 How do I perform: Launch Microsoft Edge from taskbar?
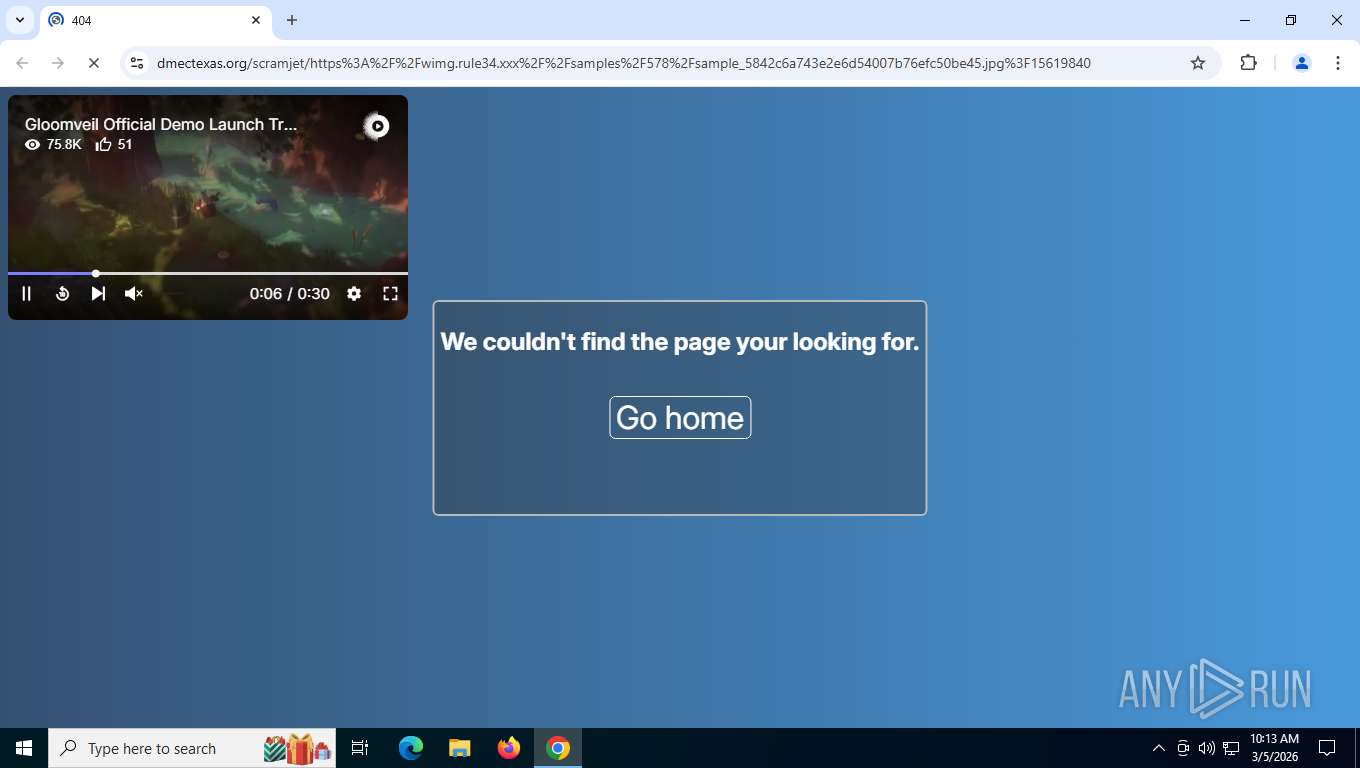(411, 748)
